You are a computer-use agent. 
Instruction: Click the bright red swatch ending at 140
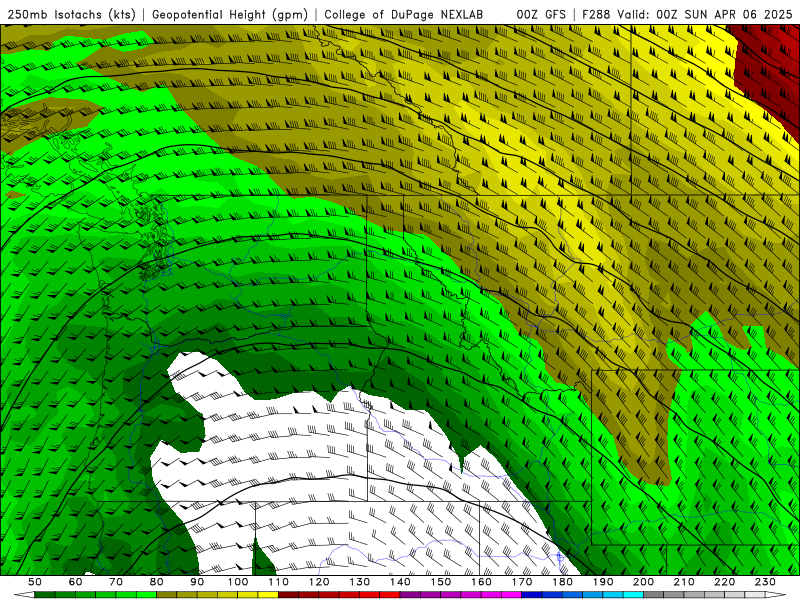click(x=390, y=595)
